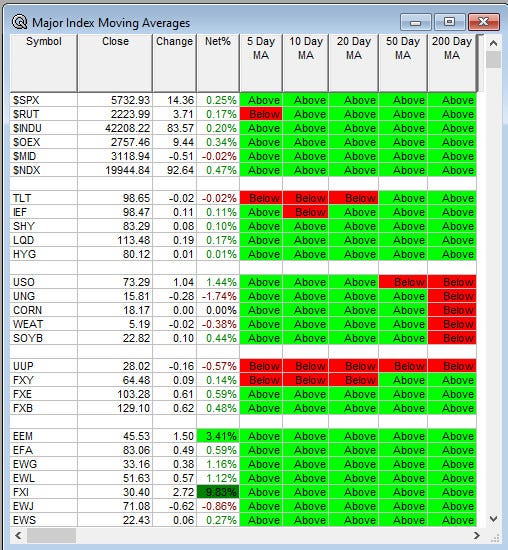This screenshot has height=550, width=508.
Task: Select the FXI symbol cell
Action: 44,492
